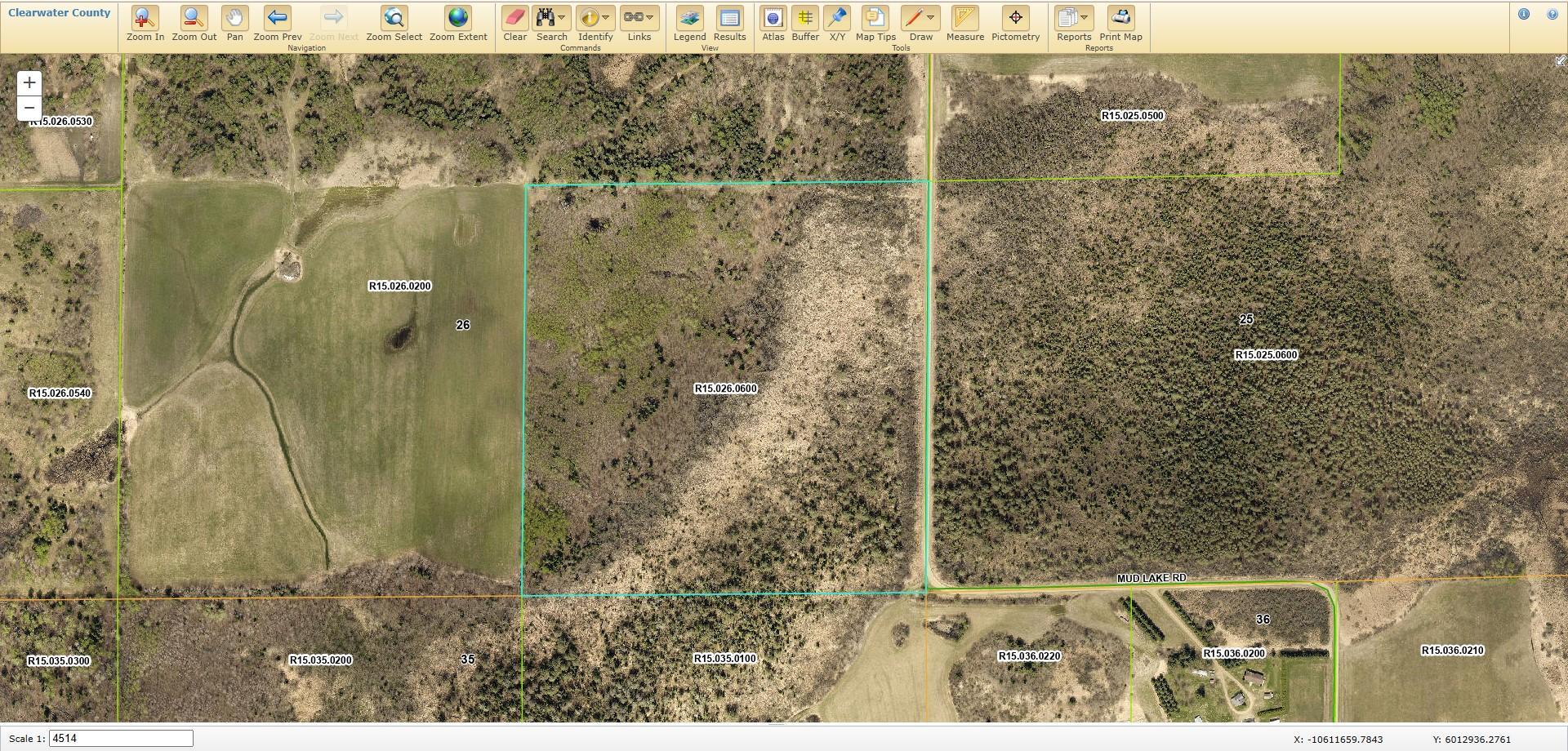This screenshot has width=1568, height=751.
Task: Select the Draw pencil tool
Action: coord(913,17)
